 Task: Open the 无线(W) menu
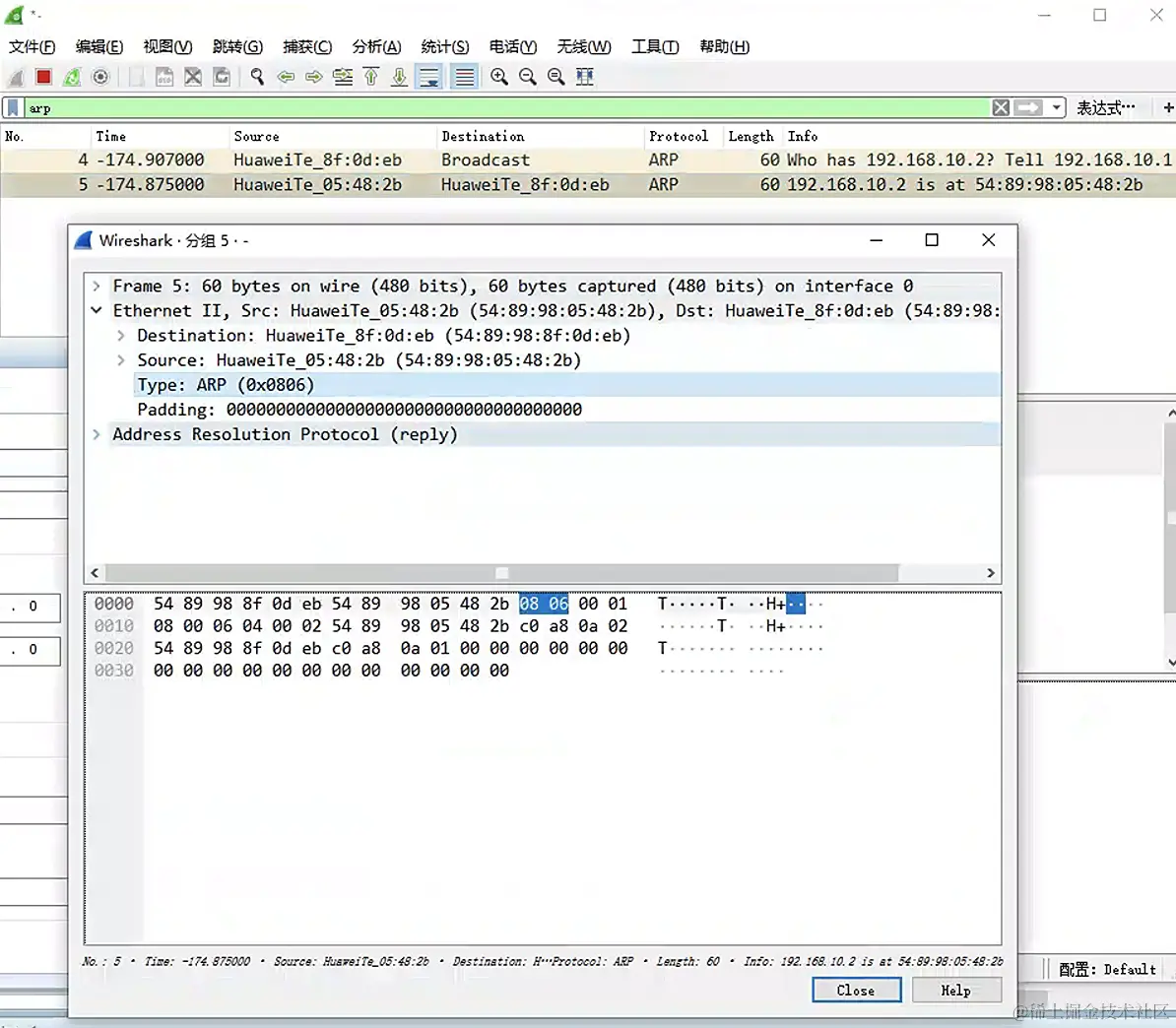583,46
